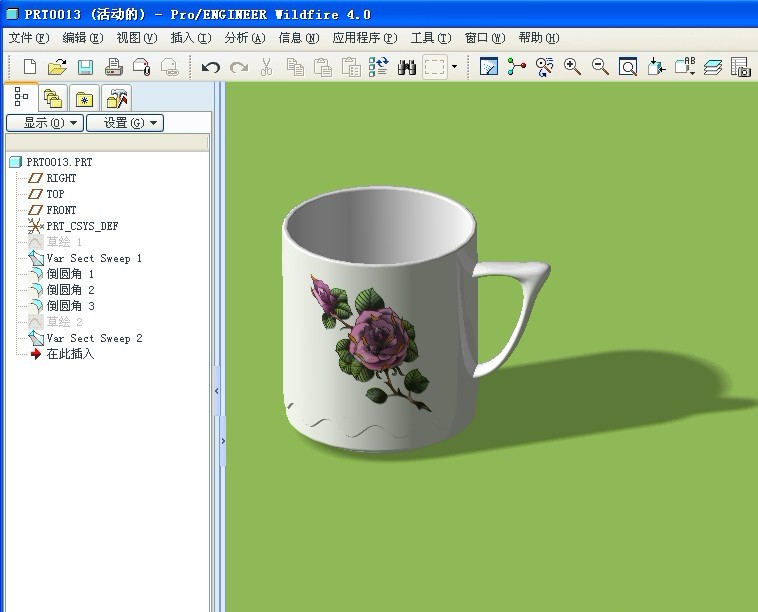This screenshot has height=612, width=758.
Task: Click the right sash arrow on divider
Action: point(223,441)
